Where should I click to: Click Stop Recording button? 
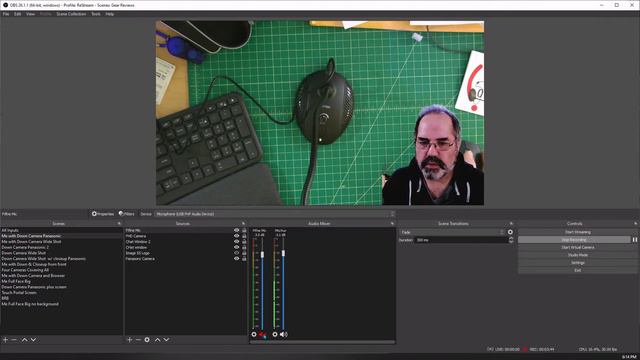pyautogui.click(x=574, y=240)
